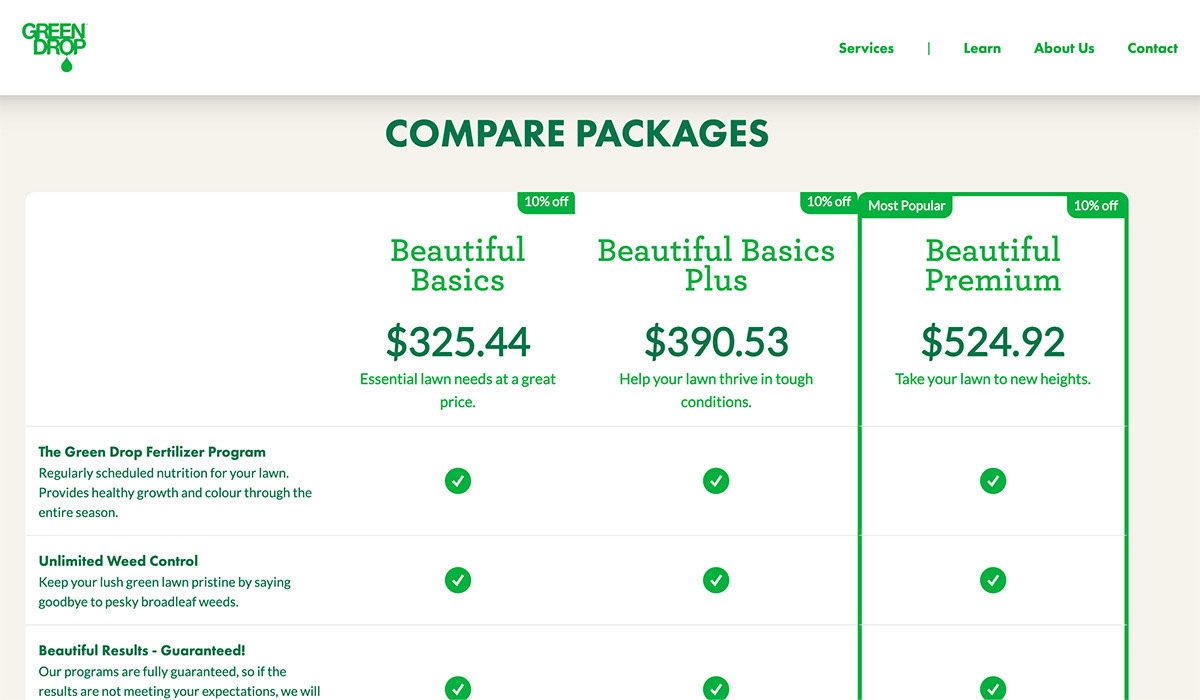
Task: Click the $325.44 Beautiful Basics price
Action: coord(458,342)
